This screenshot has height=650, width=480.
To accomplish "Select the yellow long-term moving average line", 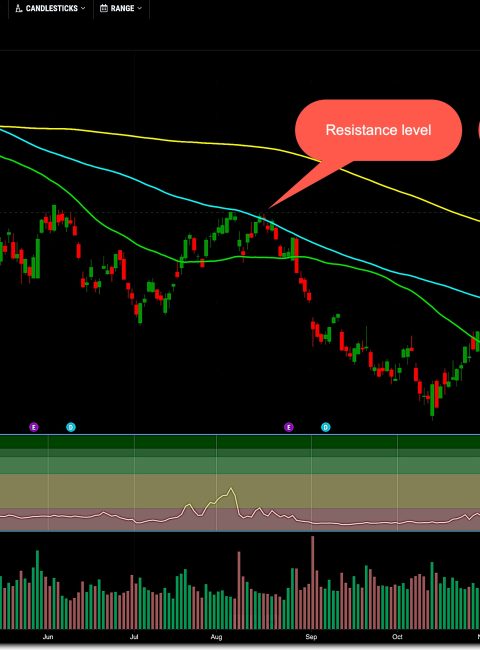I will click(166, 139).
